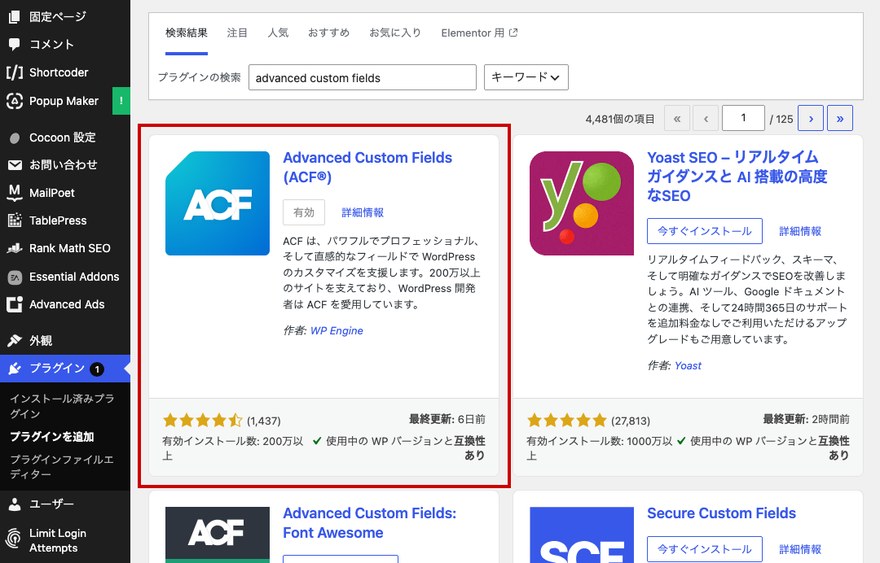This screenshot has height=563, width=880.
Task: Click the plugin search field
Action: [363, 77]
